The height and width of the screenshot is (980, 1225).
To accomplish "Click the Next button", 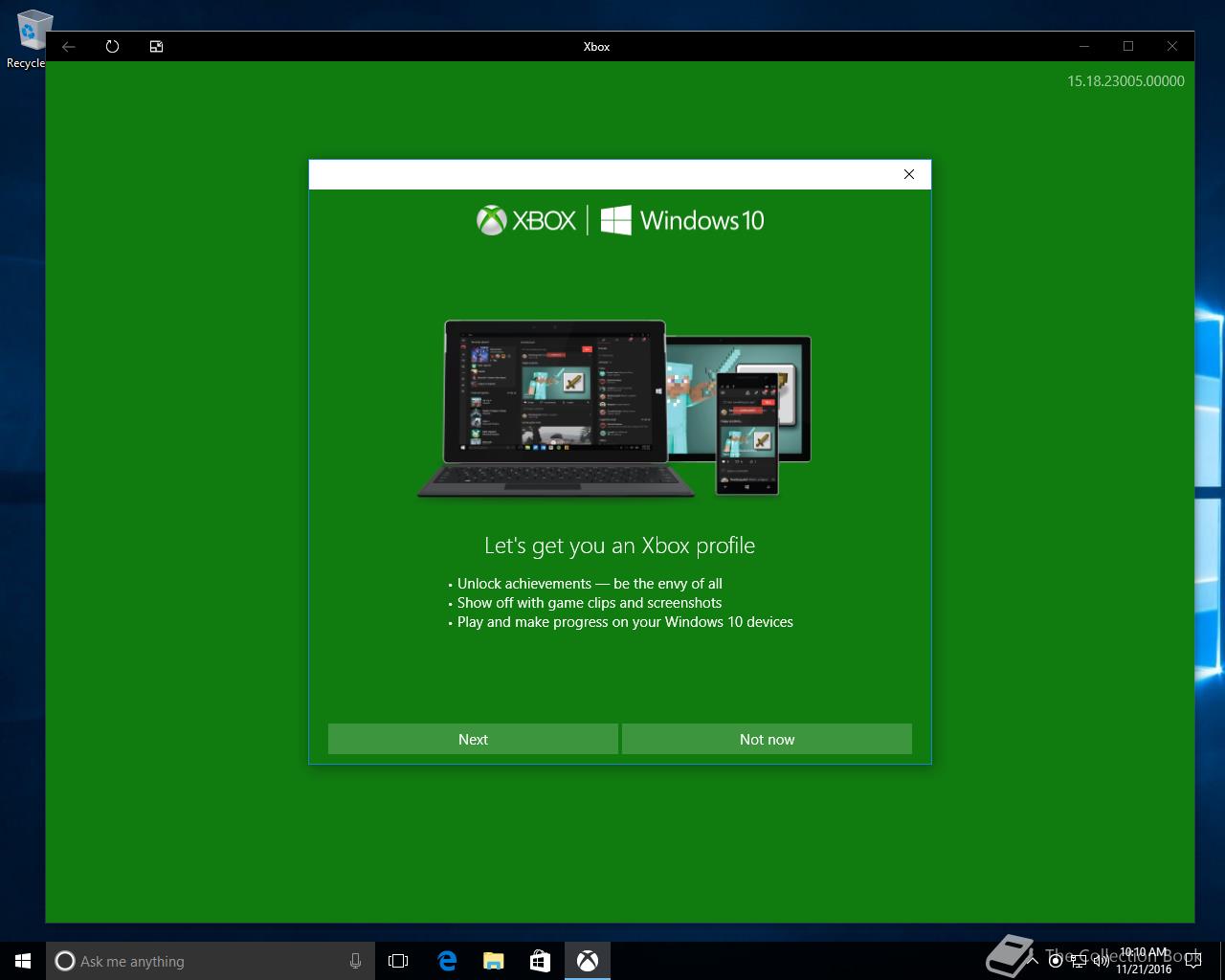I will [473, 739].
